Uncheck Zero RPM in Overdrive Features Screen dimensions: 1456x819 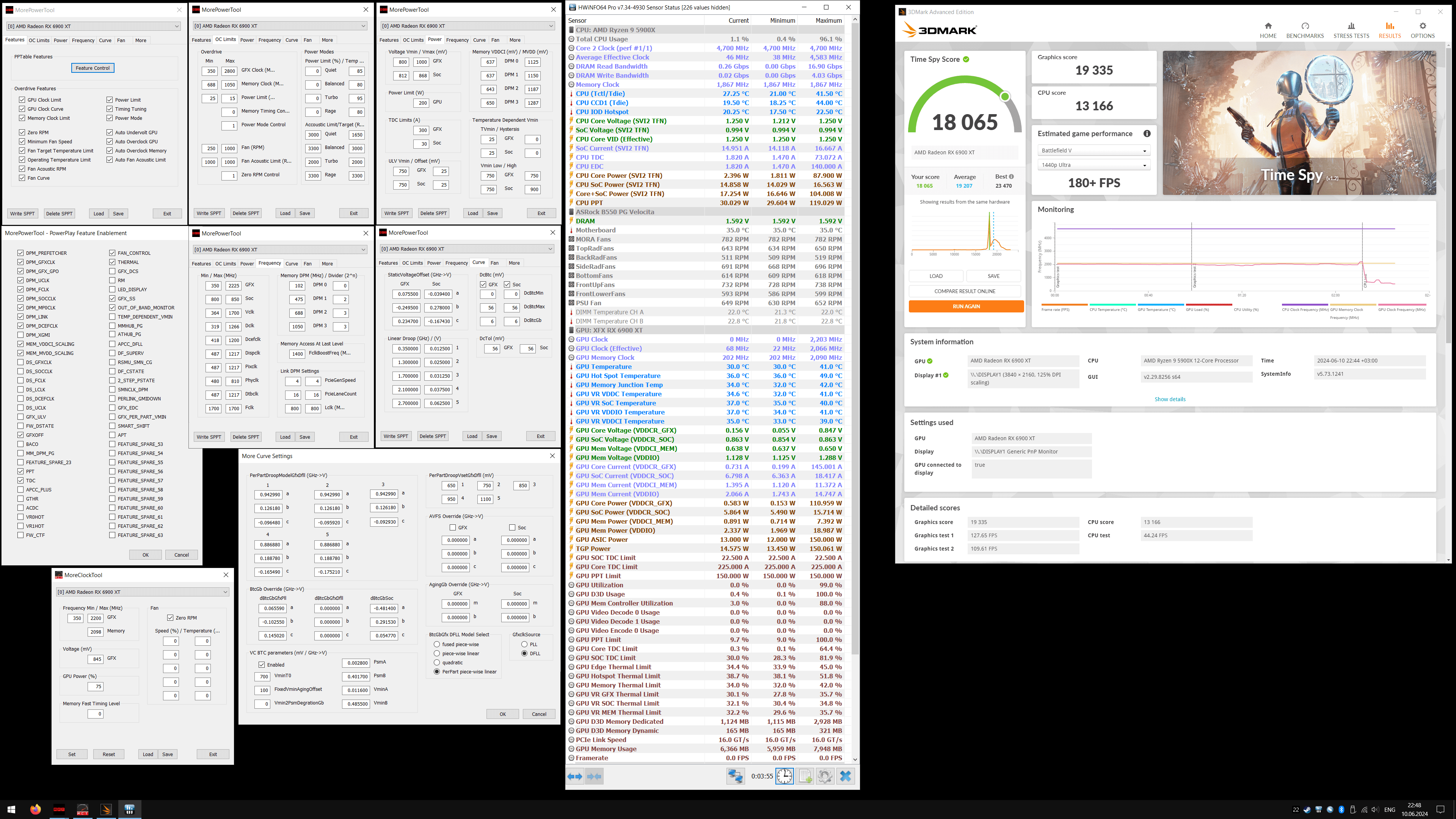tap(22, 132)
